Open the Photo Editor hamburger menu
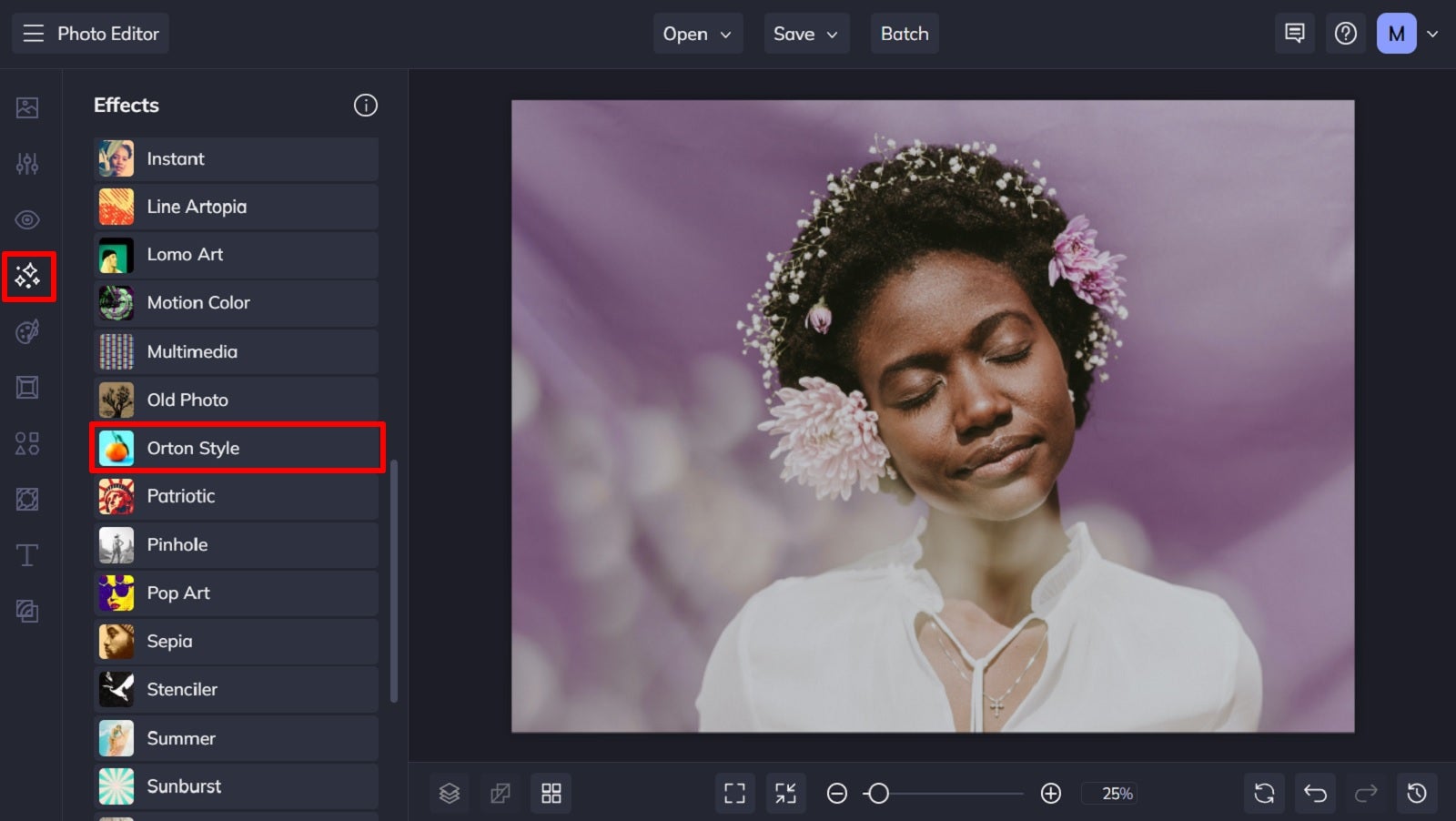The width and height of the screenshot is (1456, 821). pos(34,34)
